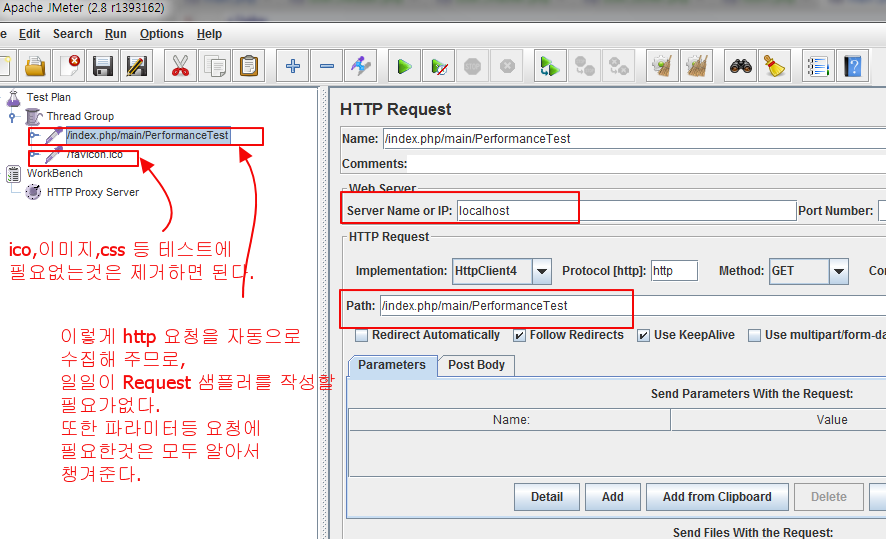Select Thread Group in the tree
This screenshot has width=886, height=539.
pos(80,116)
